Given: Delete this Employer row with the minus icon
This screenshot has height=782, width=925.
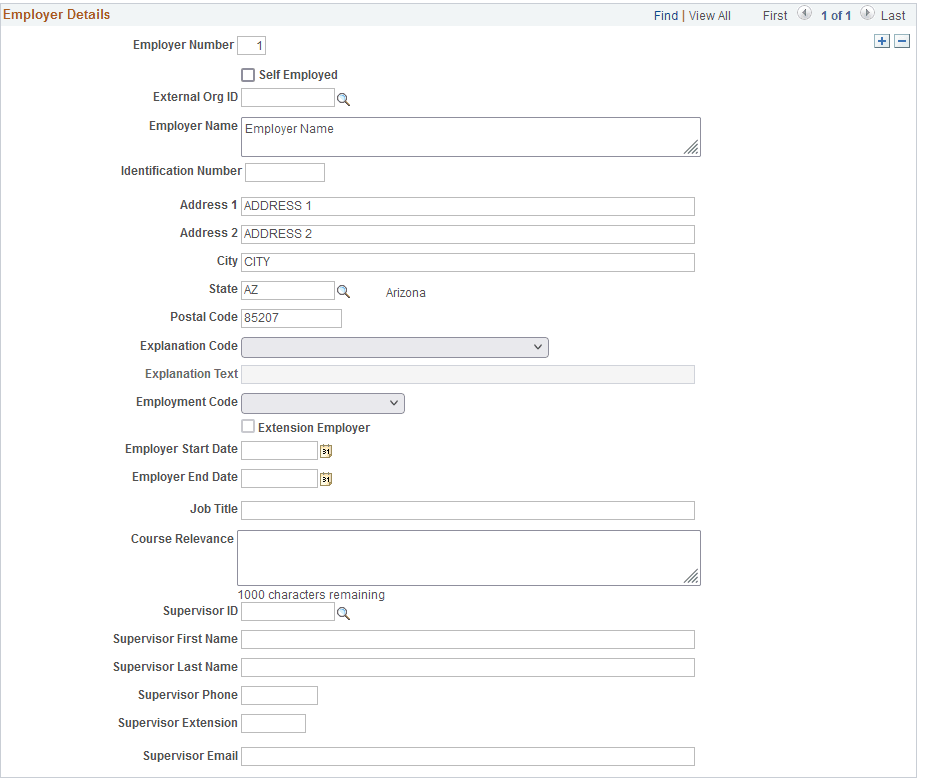Looking at the screenshot, I should tap(902, 41).
